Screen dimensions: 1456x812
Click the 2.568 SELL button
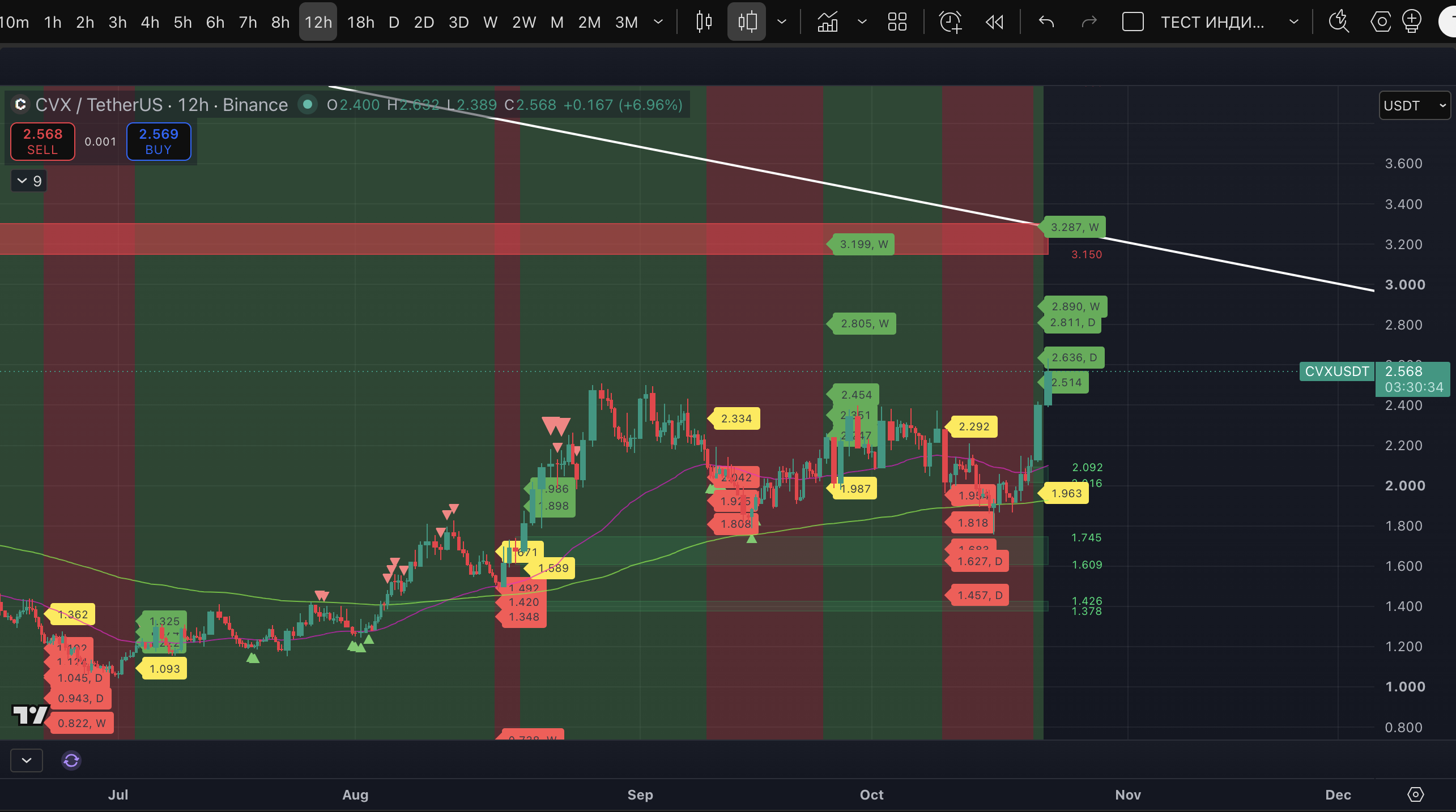pos(42,142)
